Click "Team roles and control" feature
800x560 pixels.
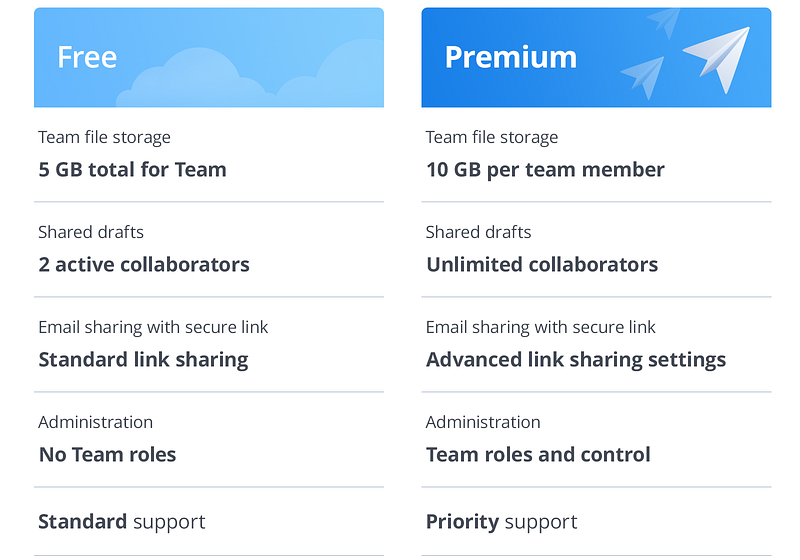coord(538,454)
